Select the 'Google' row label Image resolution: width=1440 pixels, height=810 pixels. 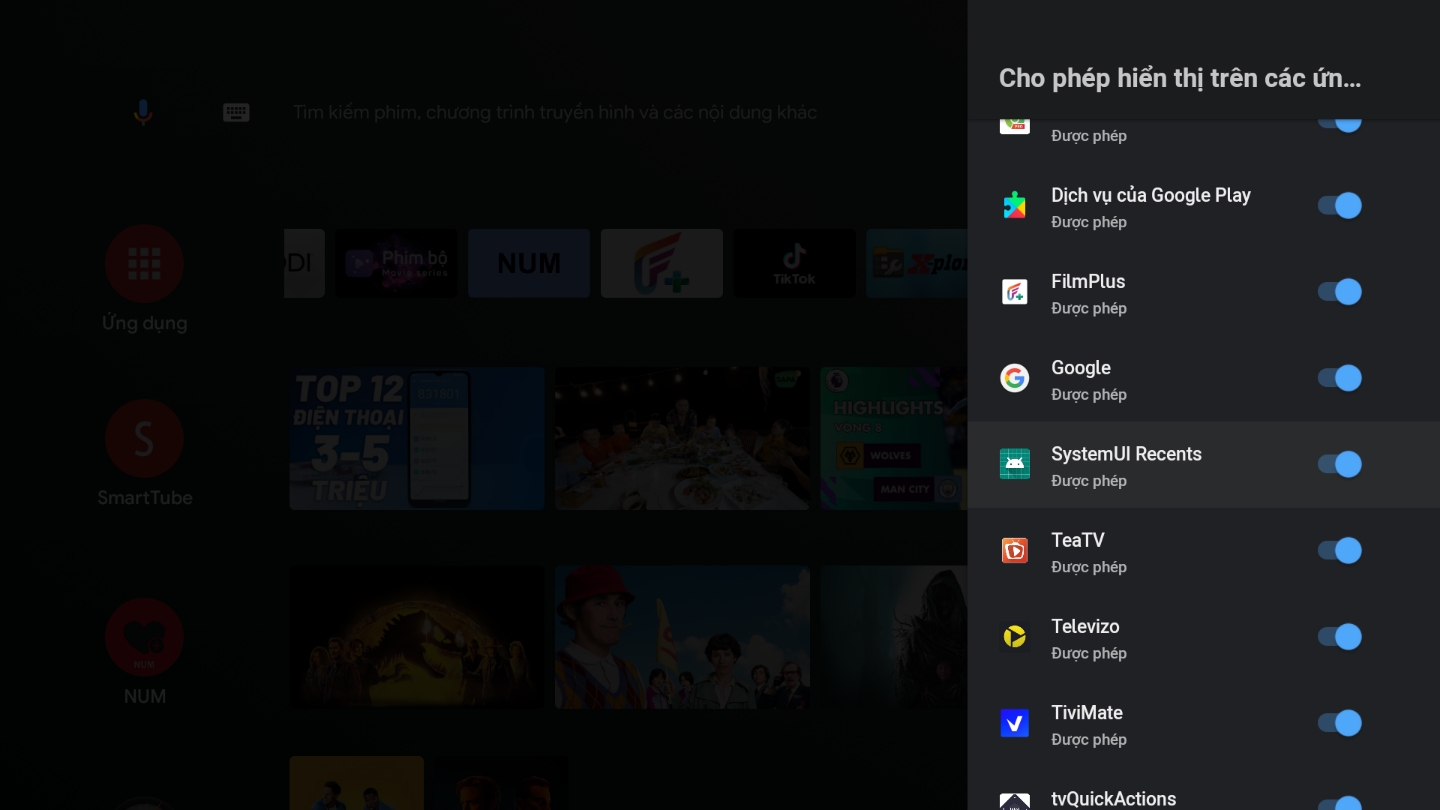[x=1081, y=368]
